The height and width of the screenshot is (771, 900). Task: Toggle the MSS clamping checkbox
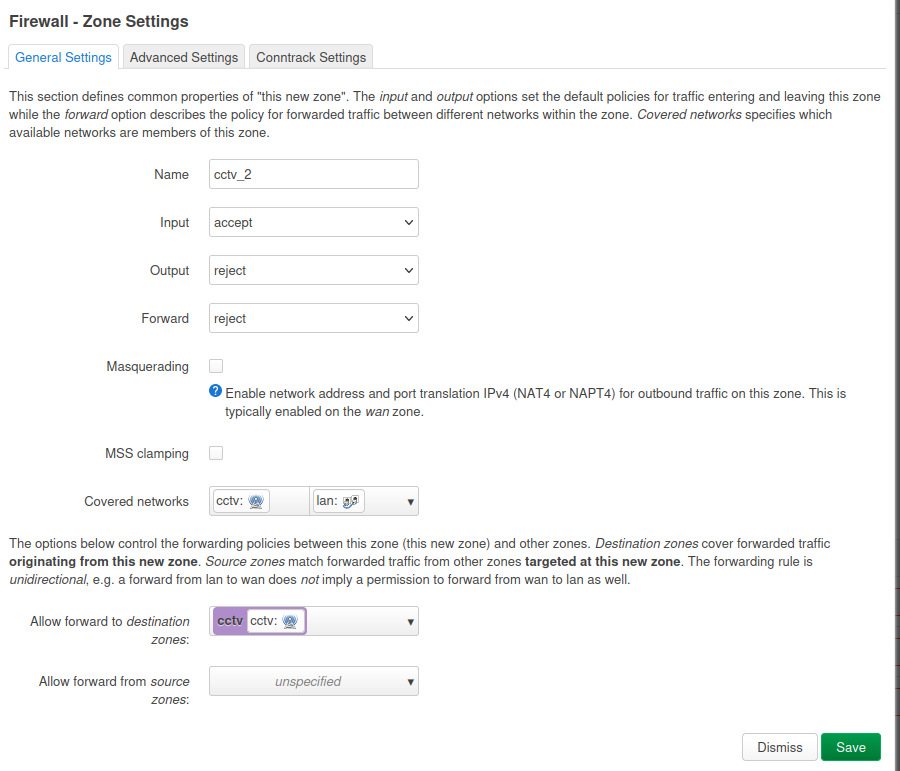216,454
